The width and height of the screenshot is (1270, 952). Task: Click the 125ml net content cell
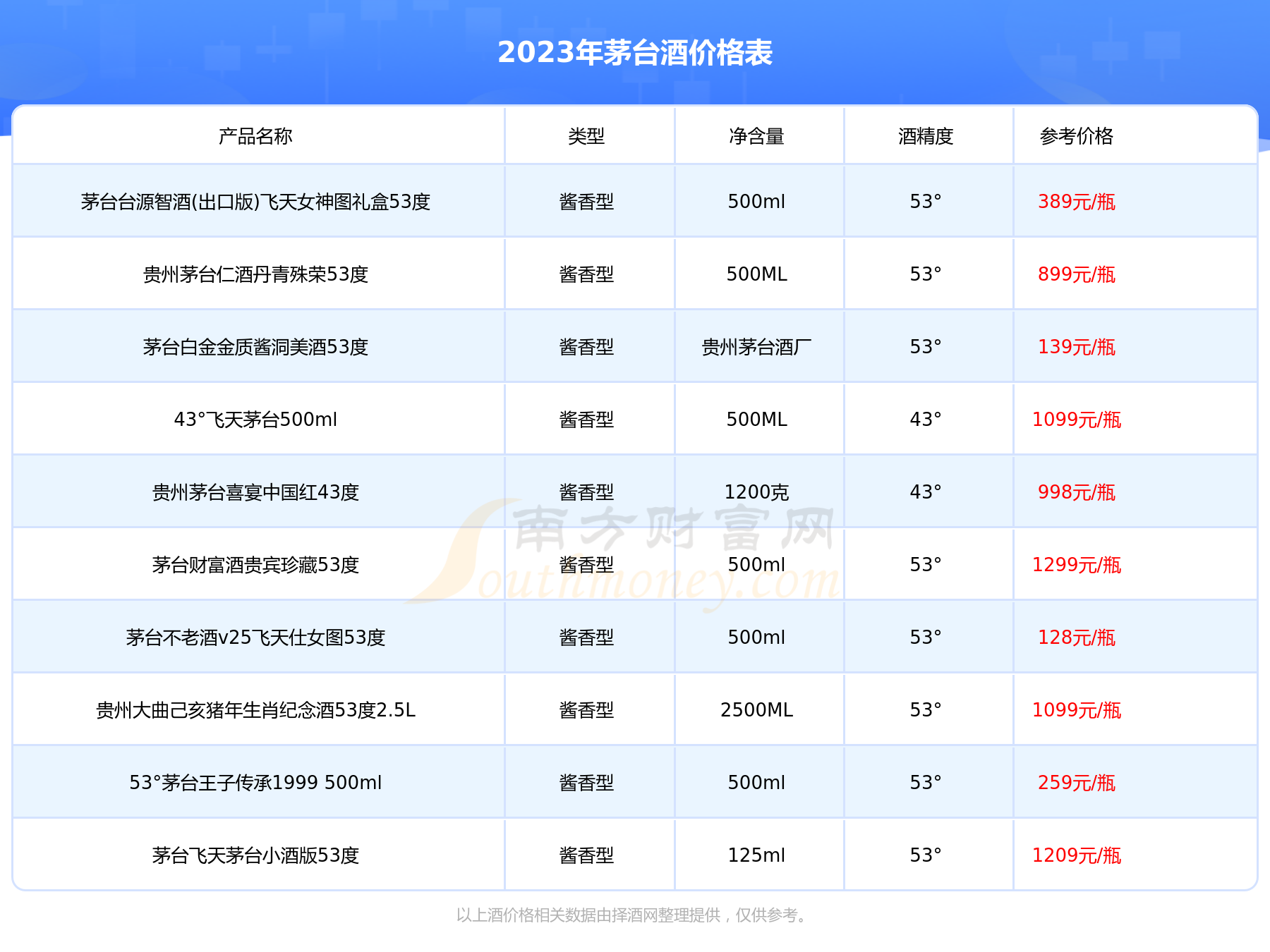756,856
